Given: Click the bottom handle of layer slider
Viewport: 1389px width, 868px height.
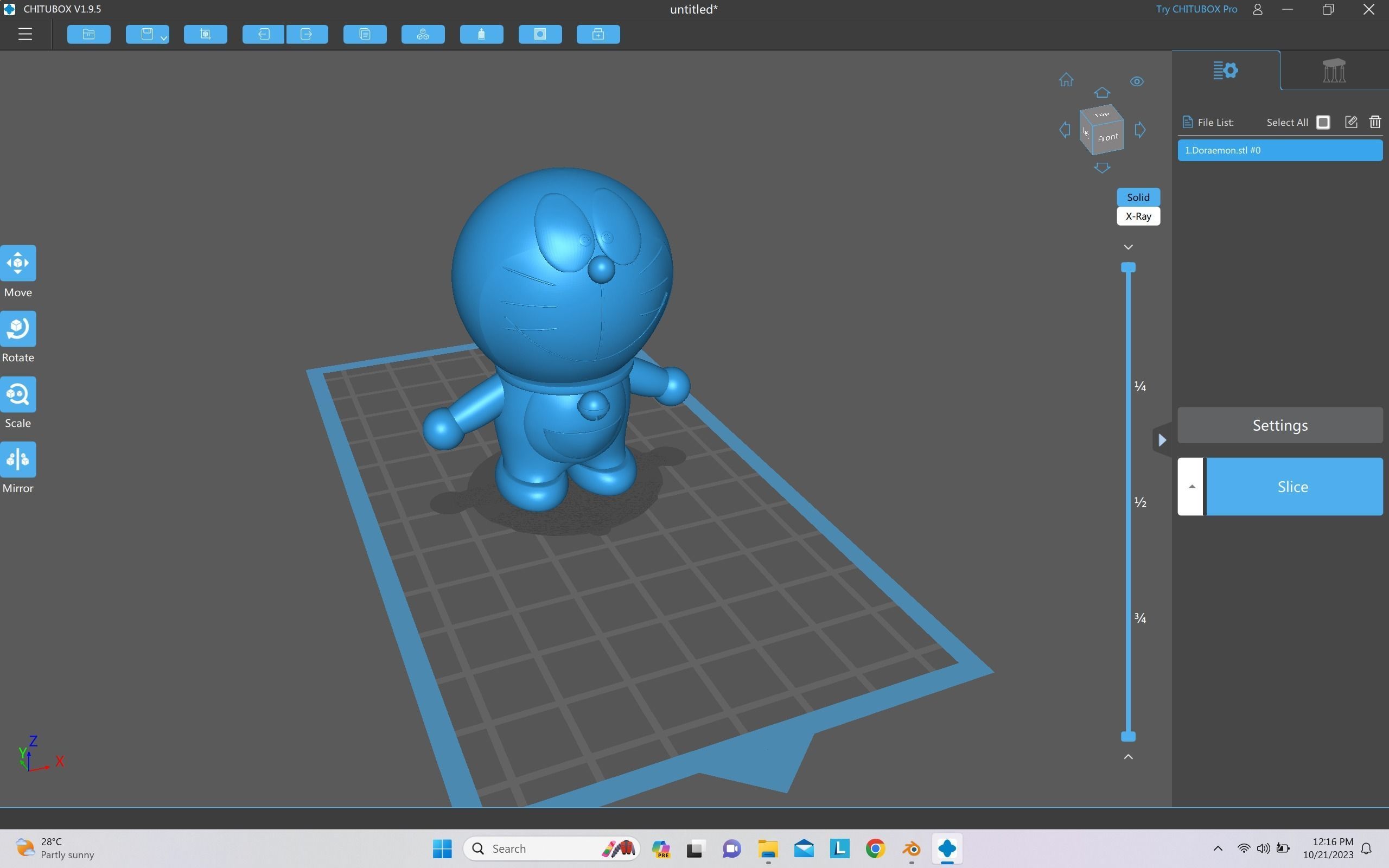Looking at the screenshot, I should click(x=1128, y=737).
